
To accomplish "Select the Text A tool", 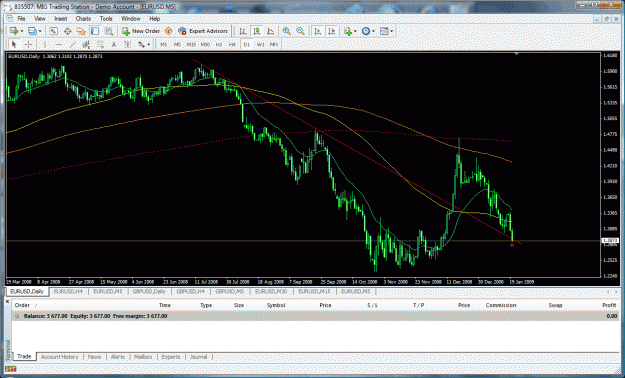I will tap(114, 44).
